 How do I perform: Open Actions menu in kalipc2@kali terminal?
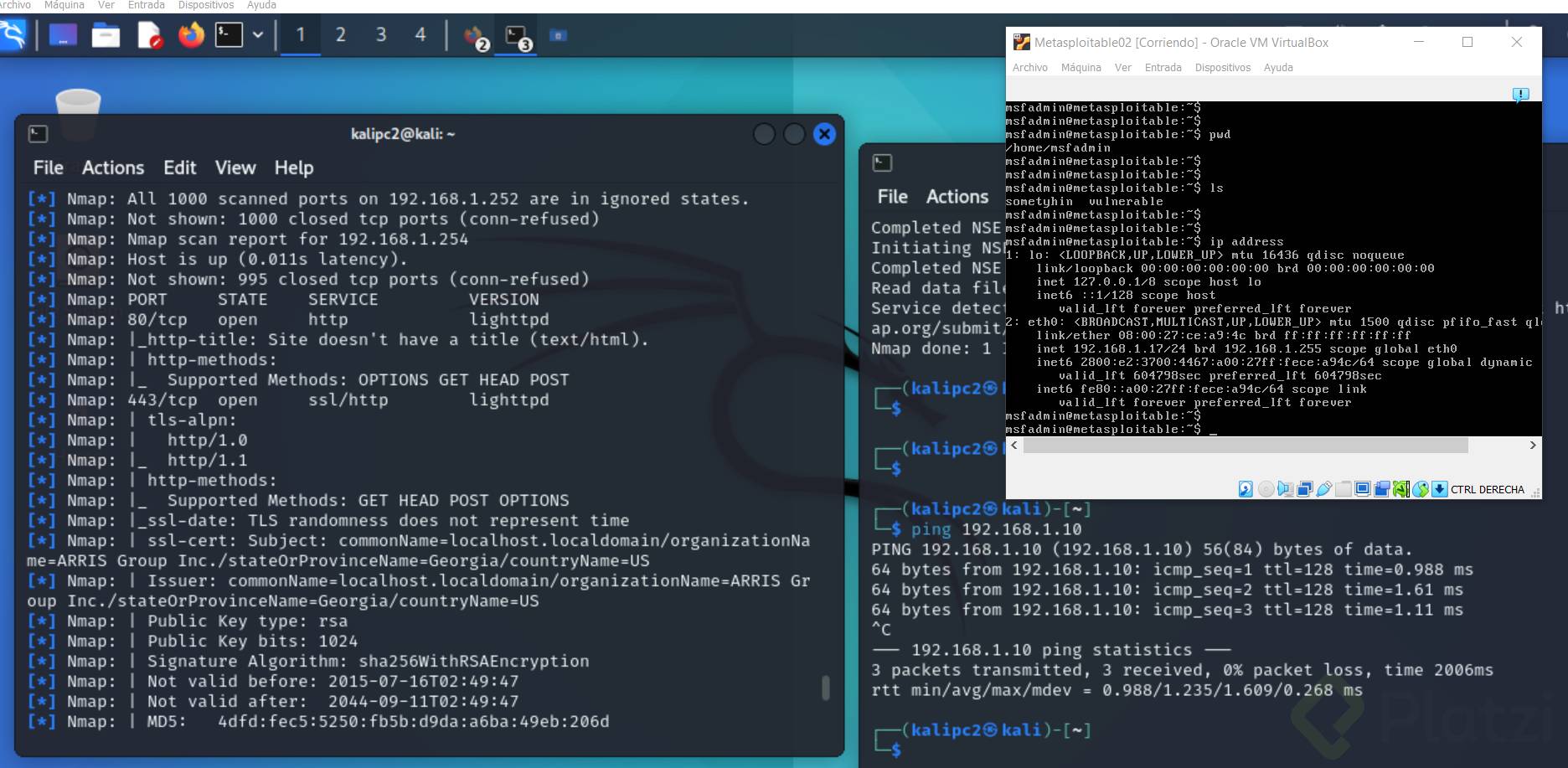click(x=113, y=168)
